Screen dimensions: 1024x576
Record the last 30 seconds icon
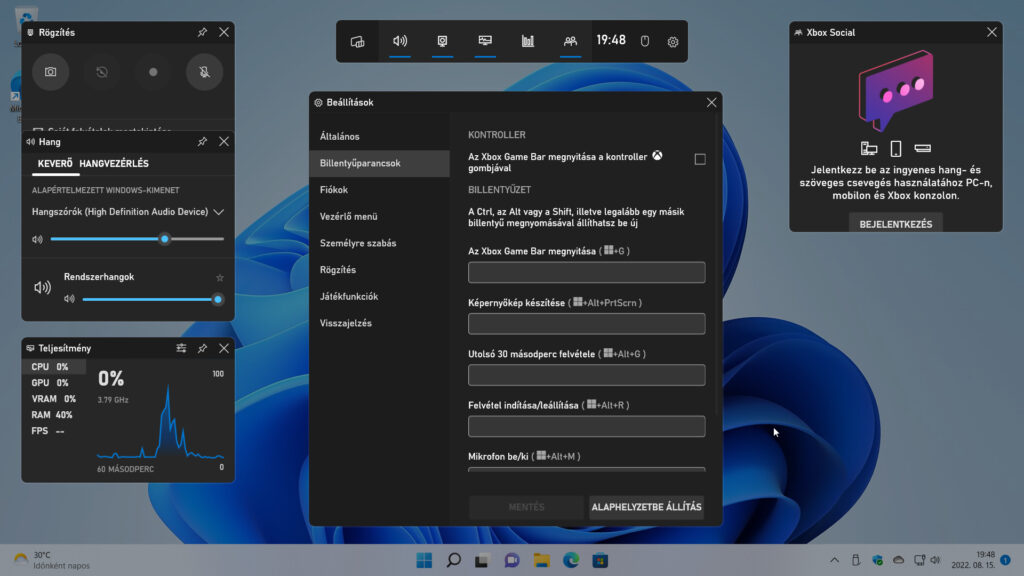click(x=102, y=72)
